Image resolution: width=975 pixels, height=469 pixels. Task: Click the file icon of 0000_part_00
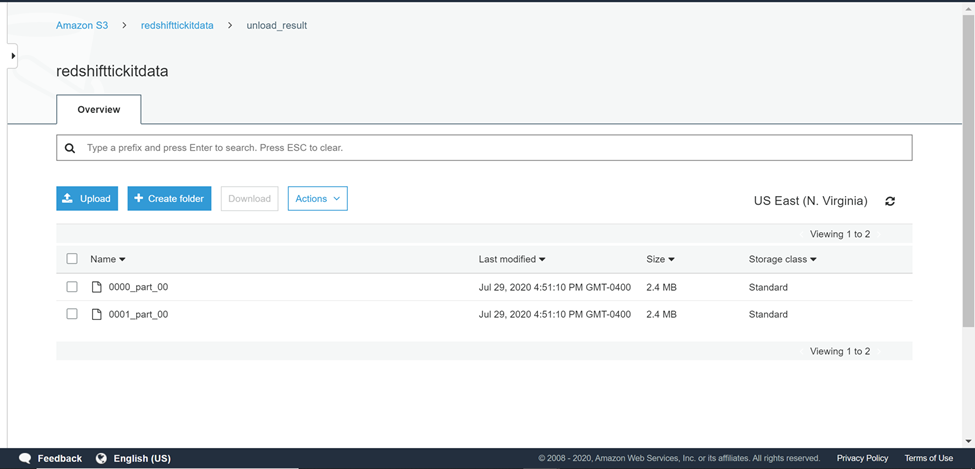pos(96,287)
